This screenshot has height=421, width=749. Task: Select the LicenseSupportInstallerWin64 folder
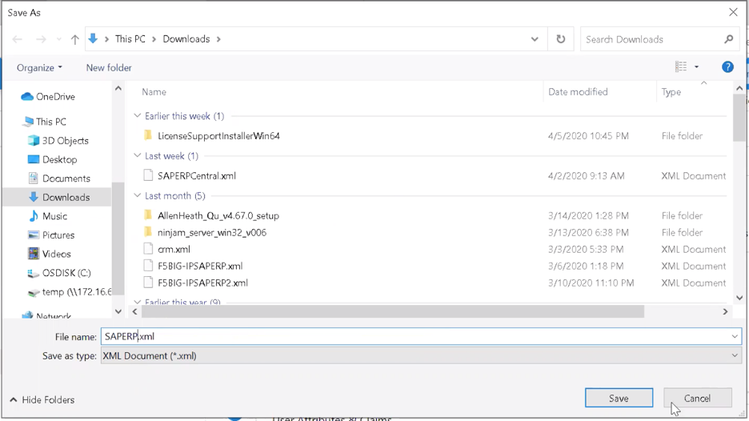coord(218,136)
